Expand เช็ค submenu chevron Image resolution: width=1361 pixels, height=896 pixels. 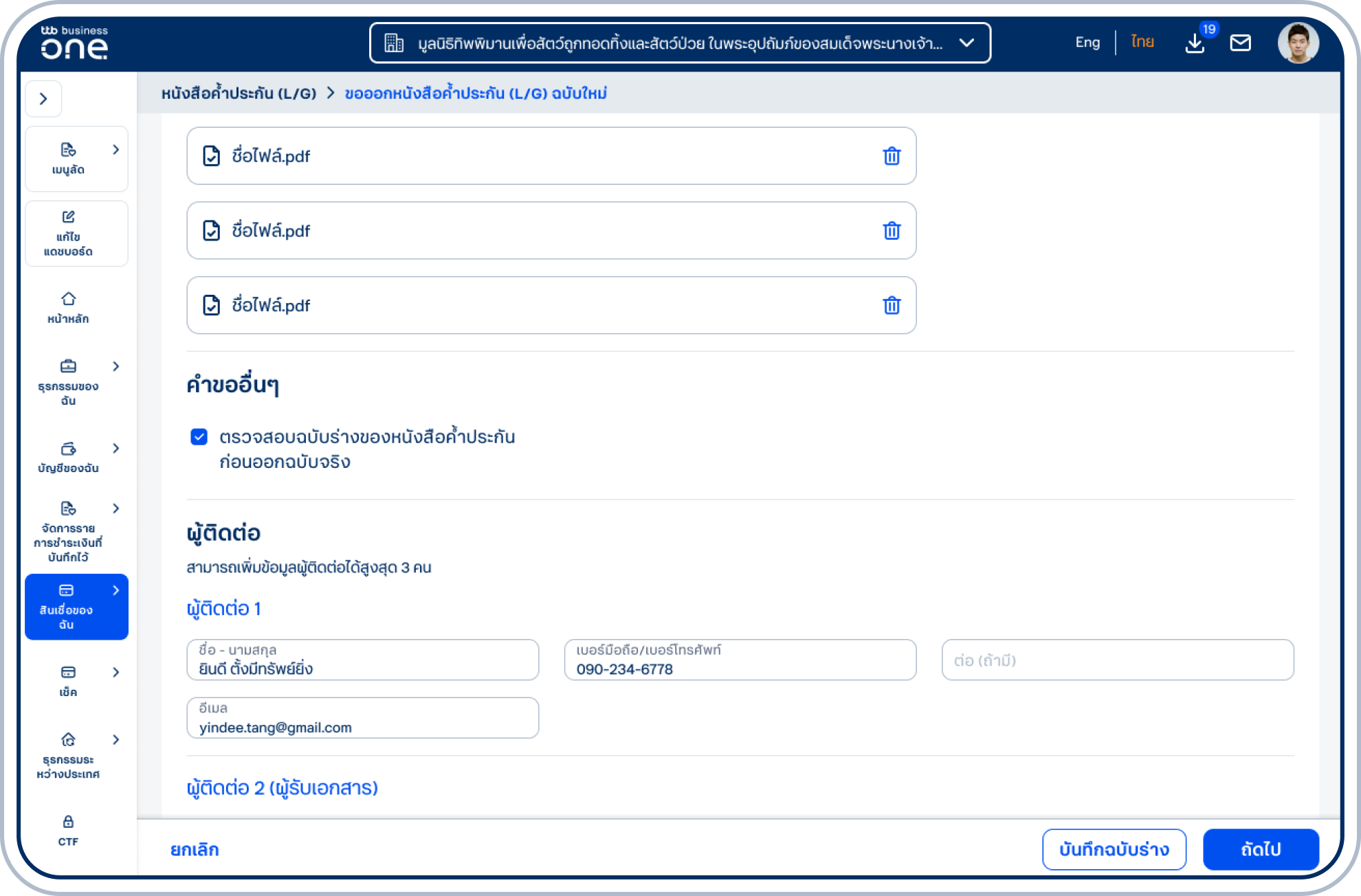point(115,672)
